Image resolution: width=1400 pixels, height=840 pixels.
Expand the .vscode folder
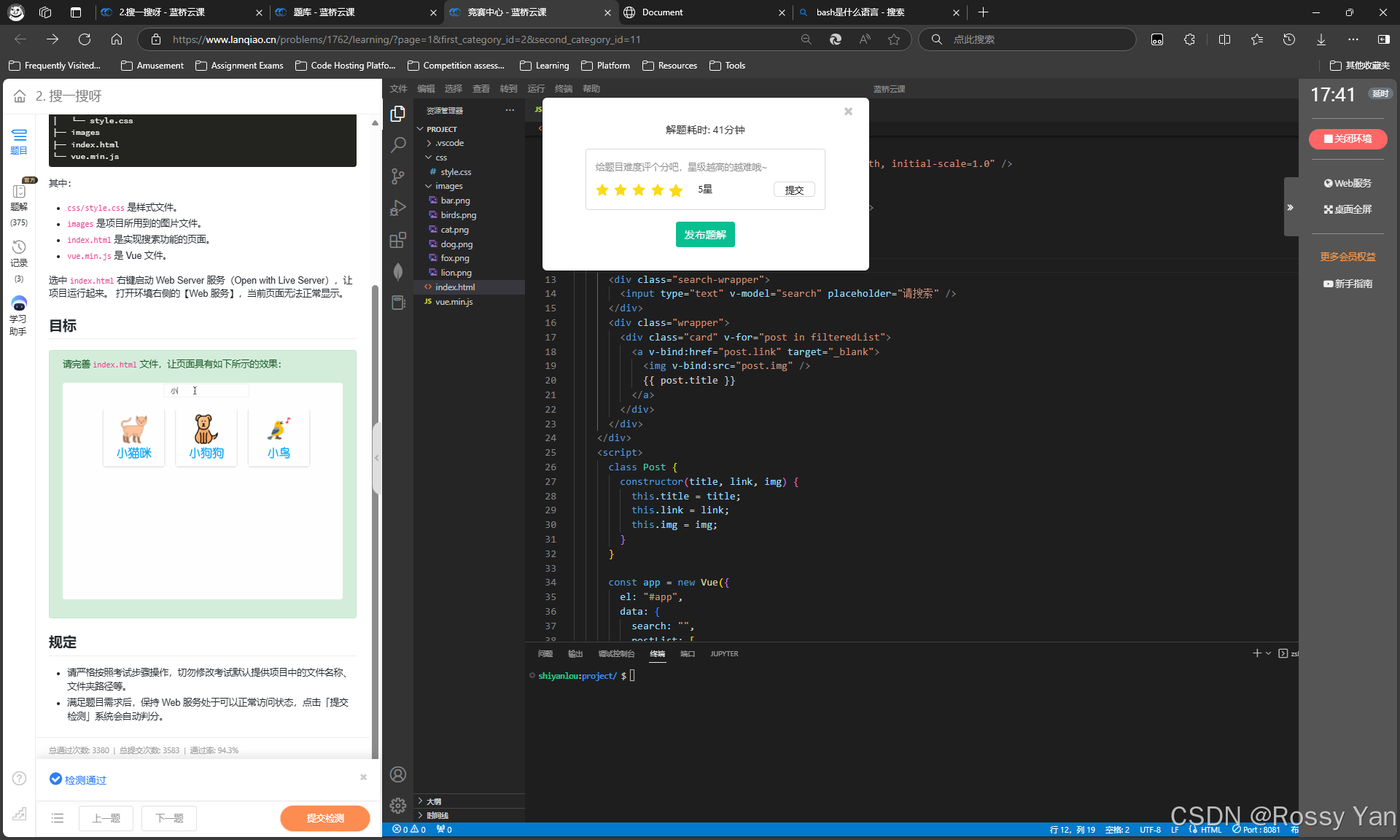point(449,143)
